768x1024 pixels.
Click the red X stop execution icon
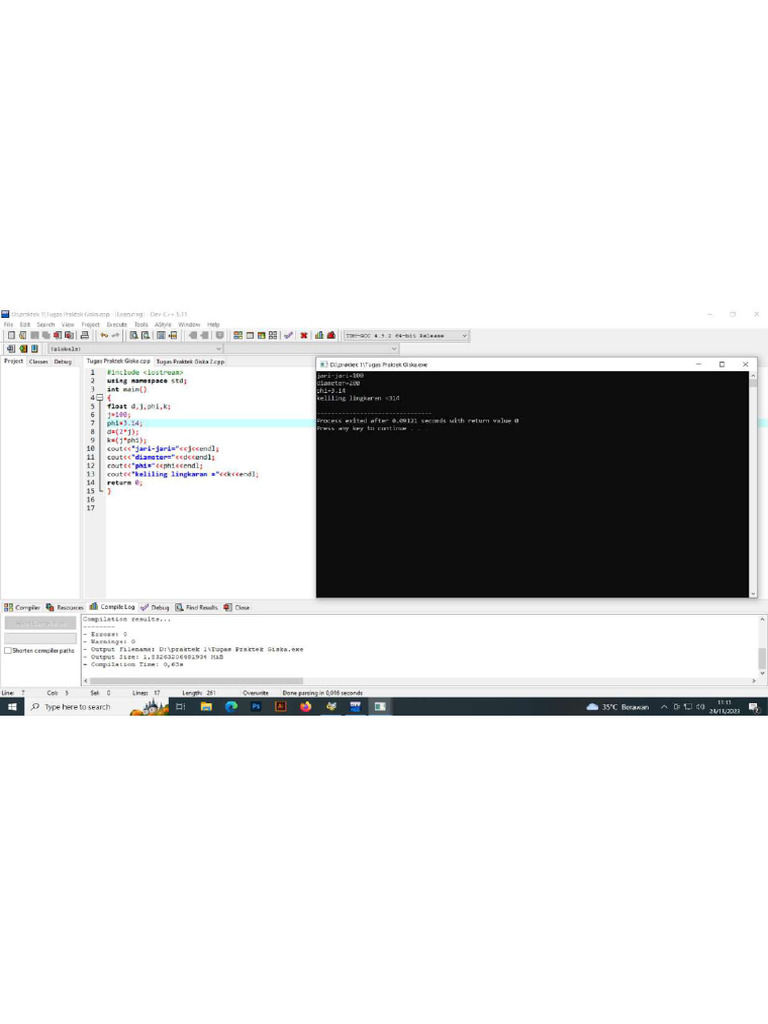[304, 335]
